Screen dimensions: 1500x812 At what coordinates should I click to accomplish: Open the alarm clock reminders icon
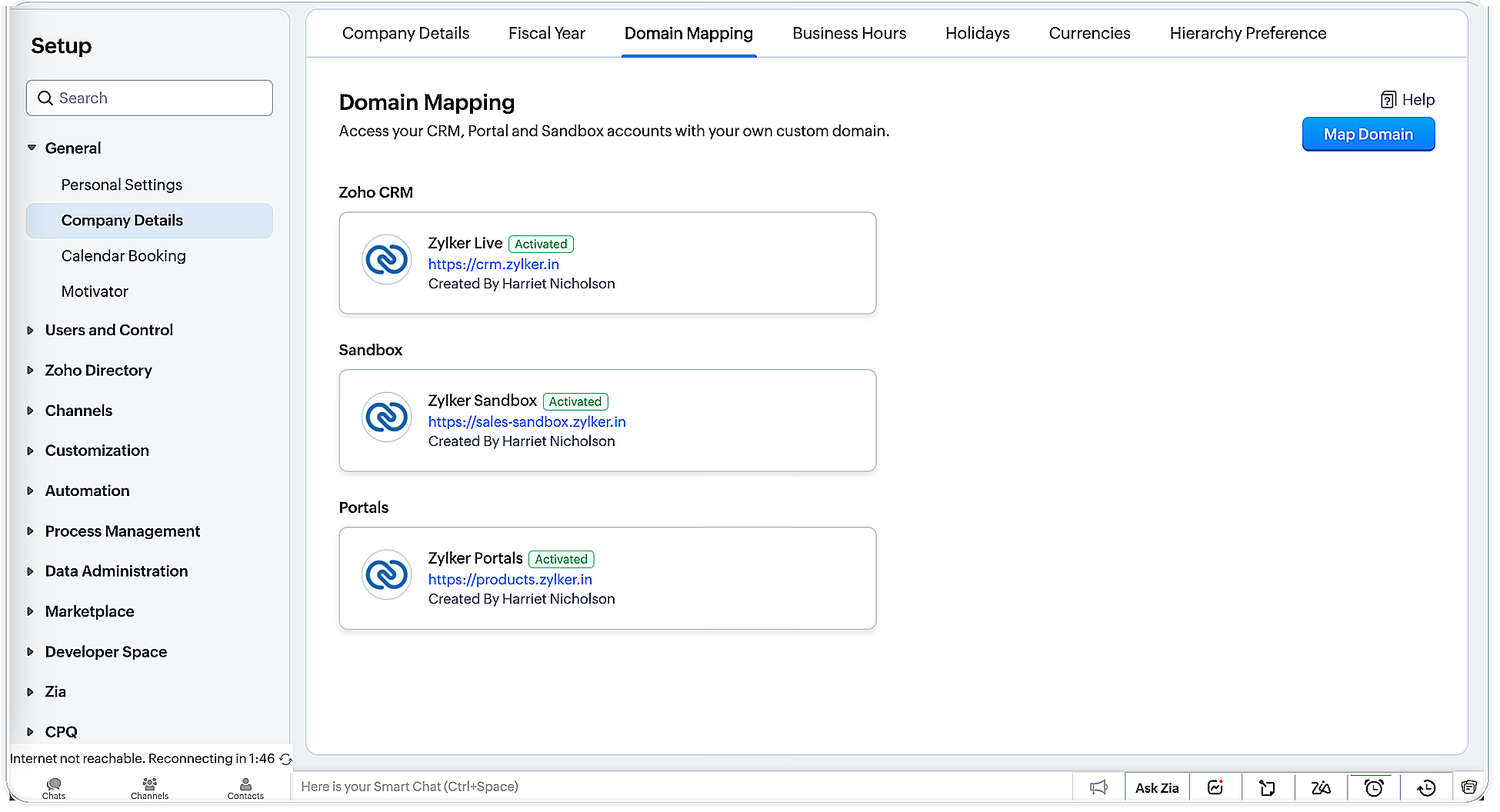(1374, 787)
